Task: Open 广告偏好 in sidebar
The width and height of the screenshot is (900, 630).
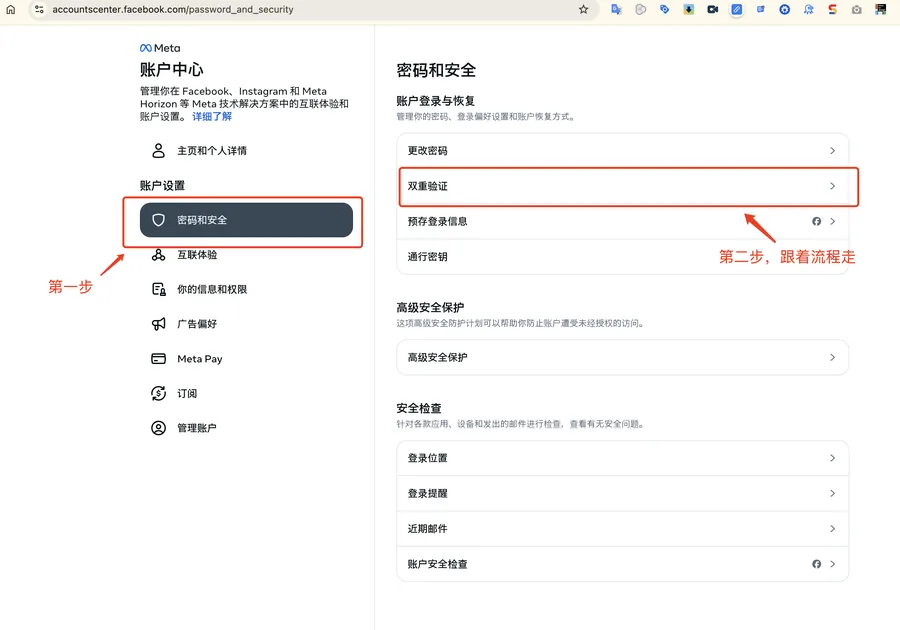Action: tap(246, 324)
